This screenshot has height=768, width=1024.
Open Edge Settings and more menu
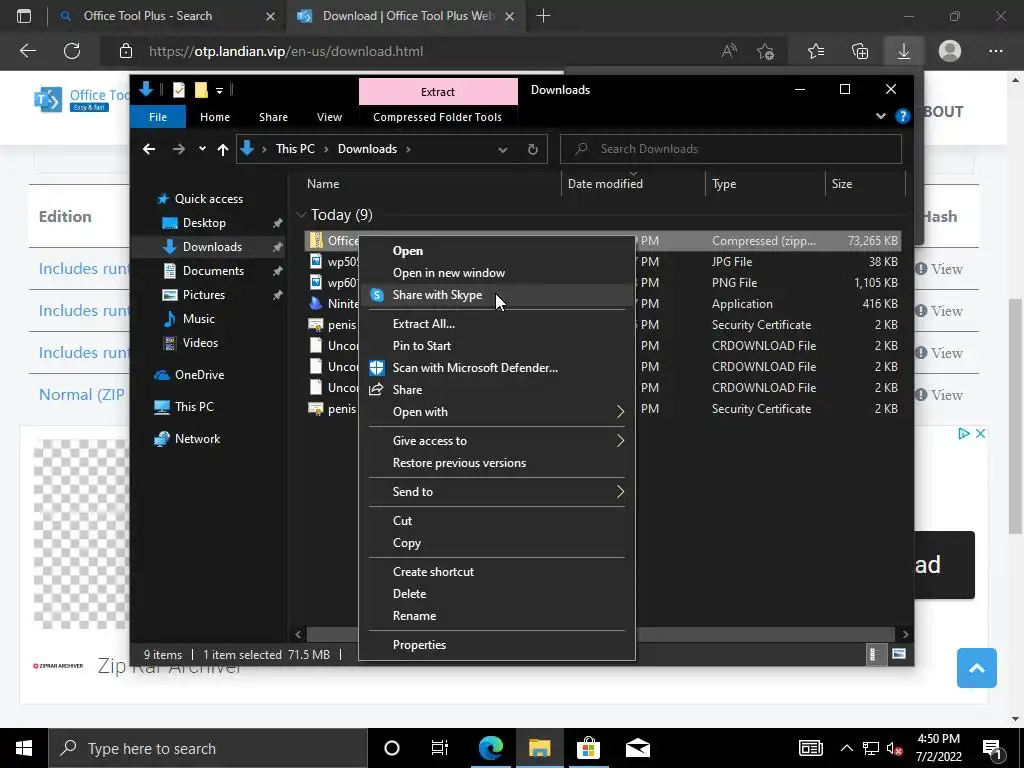tap(995, 51)
